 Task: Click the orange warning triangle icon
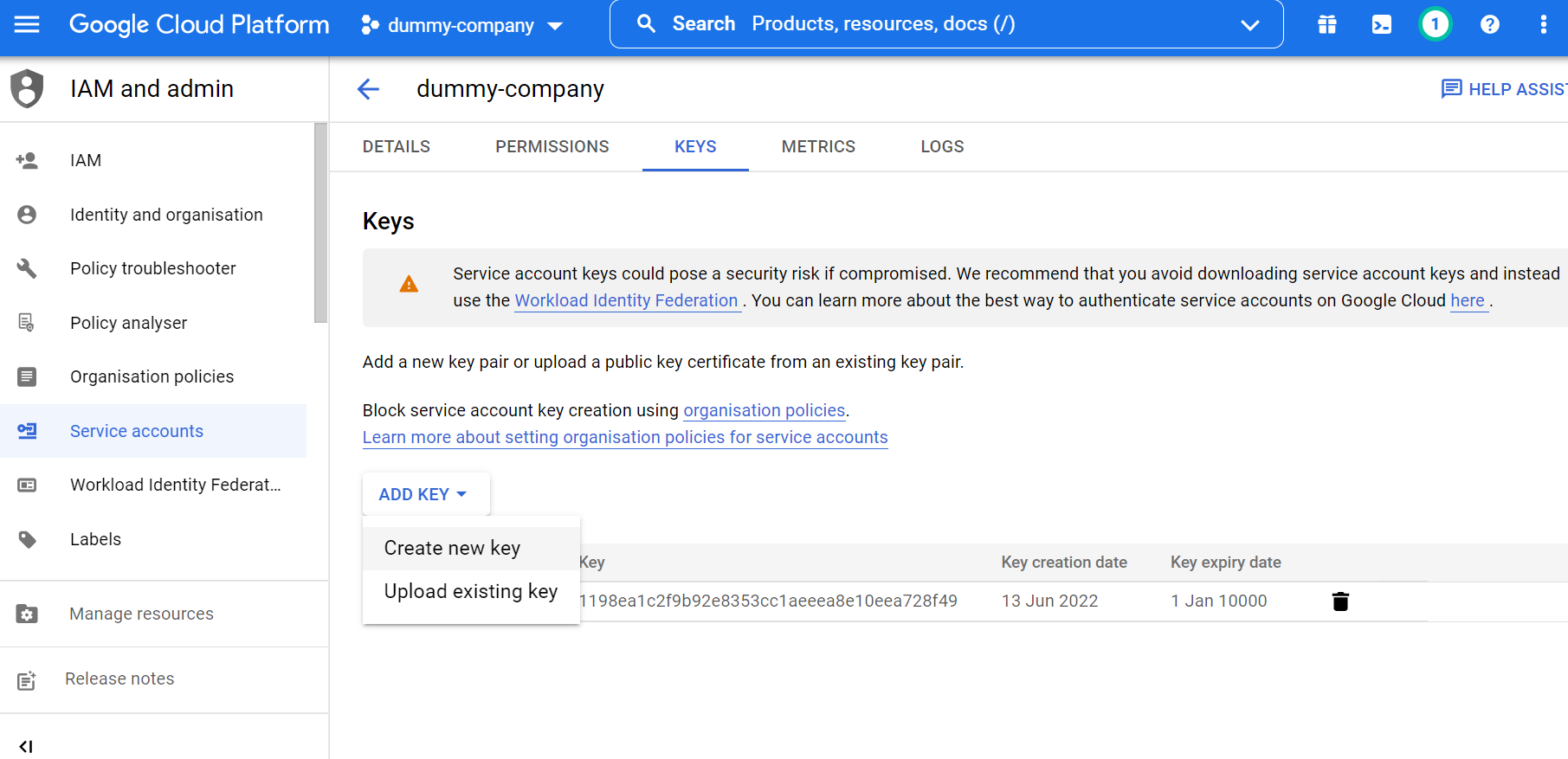(x=409, y=284)
